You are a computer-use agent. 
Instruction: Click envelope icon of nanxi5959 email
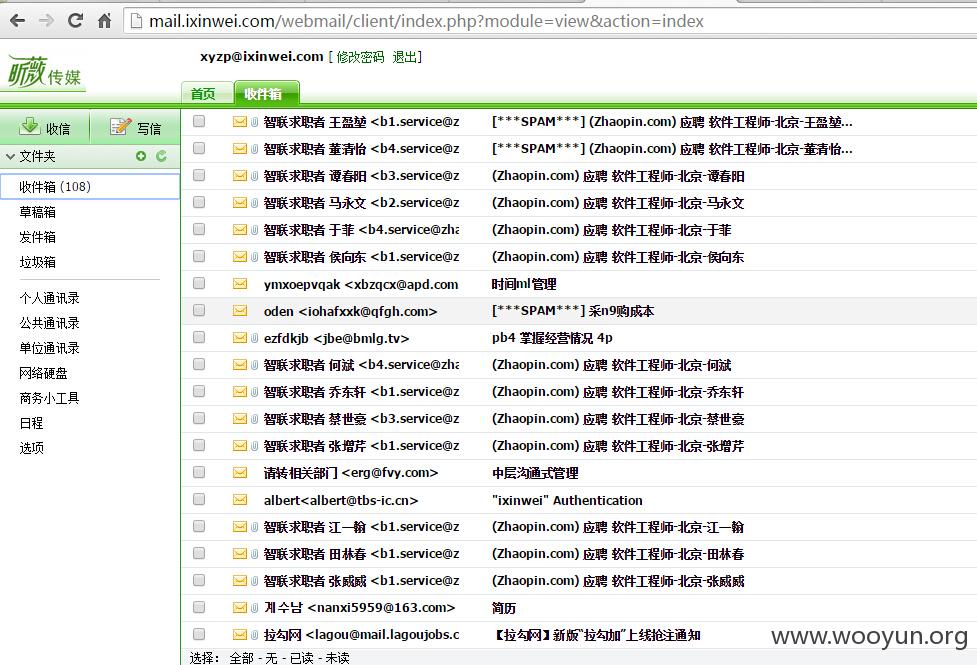point(240,607)
